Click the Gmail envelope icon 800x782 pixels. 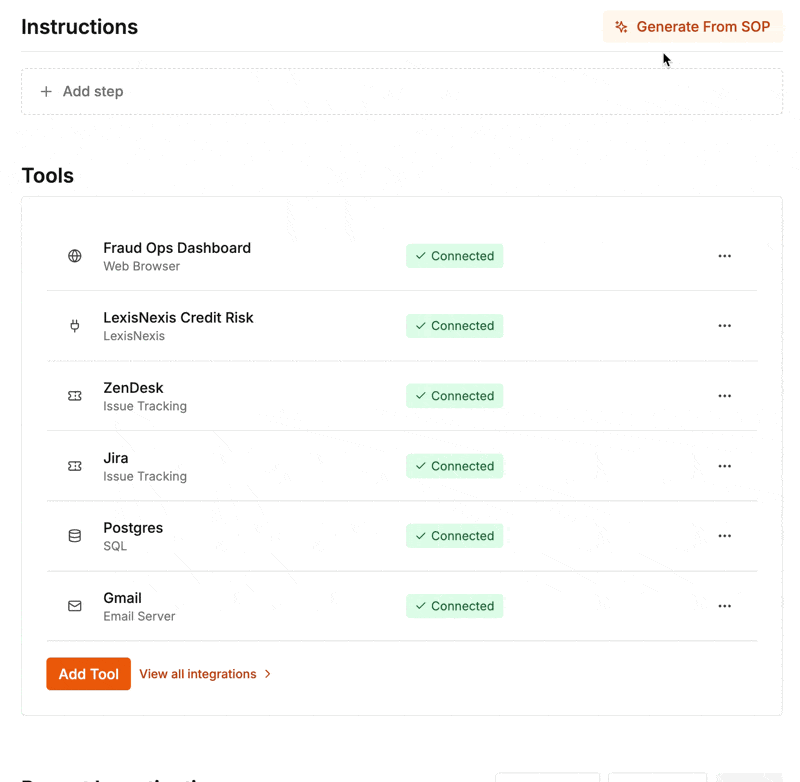(75, 606)
